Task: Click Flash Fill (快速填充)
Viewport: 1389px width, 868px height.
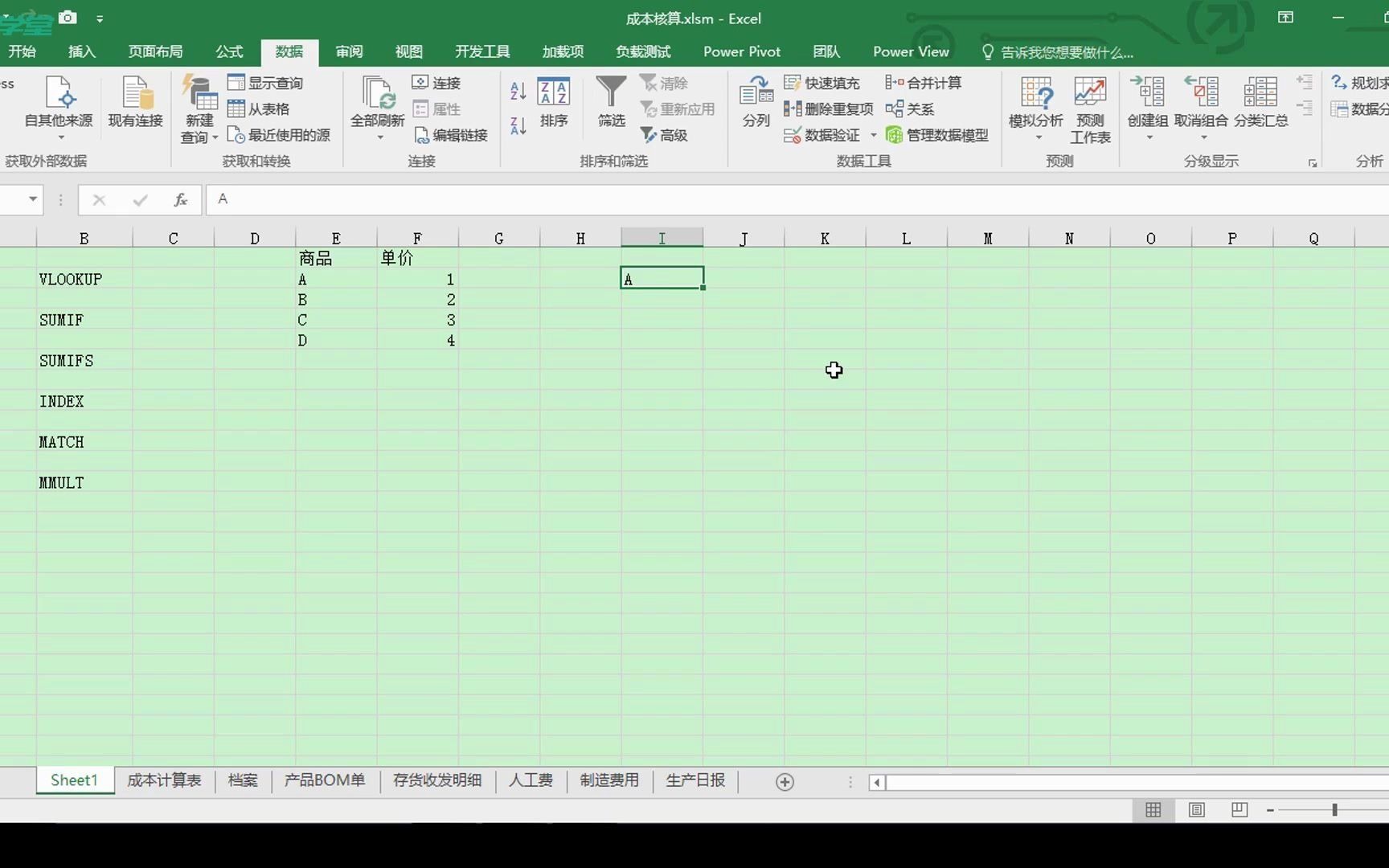Action: [822, 83]
